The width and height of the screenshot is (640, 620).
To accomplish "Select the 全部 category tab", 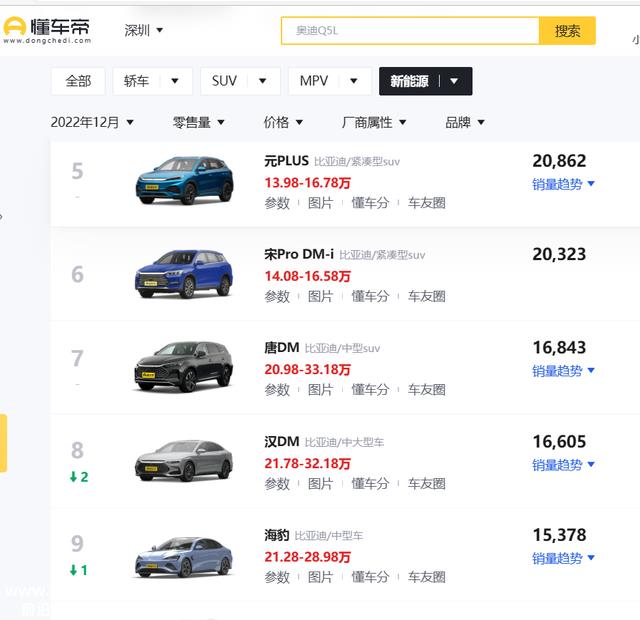I will pyautogui.click(x=78, y=81).
